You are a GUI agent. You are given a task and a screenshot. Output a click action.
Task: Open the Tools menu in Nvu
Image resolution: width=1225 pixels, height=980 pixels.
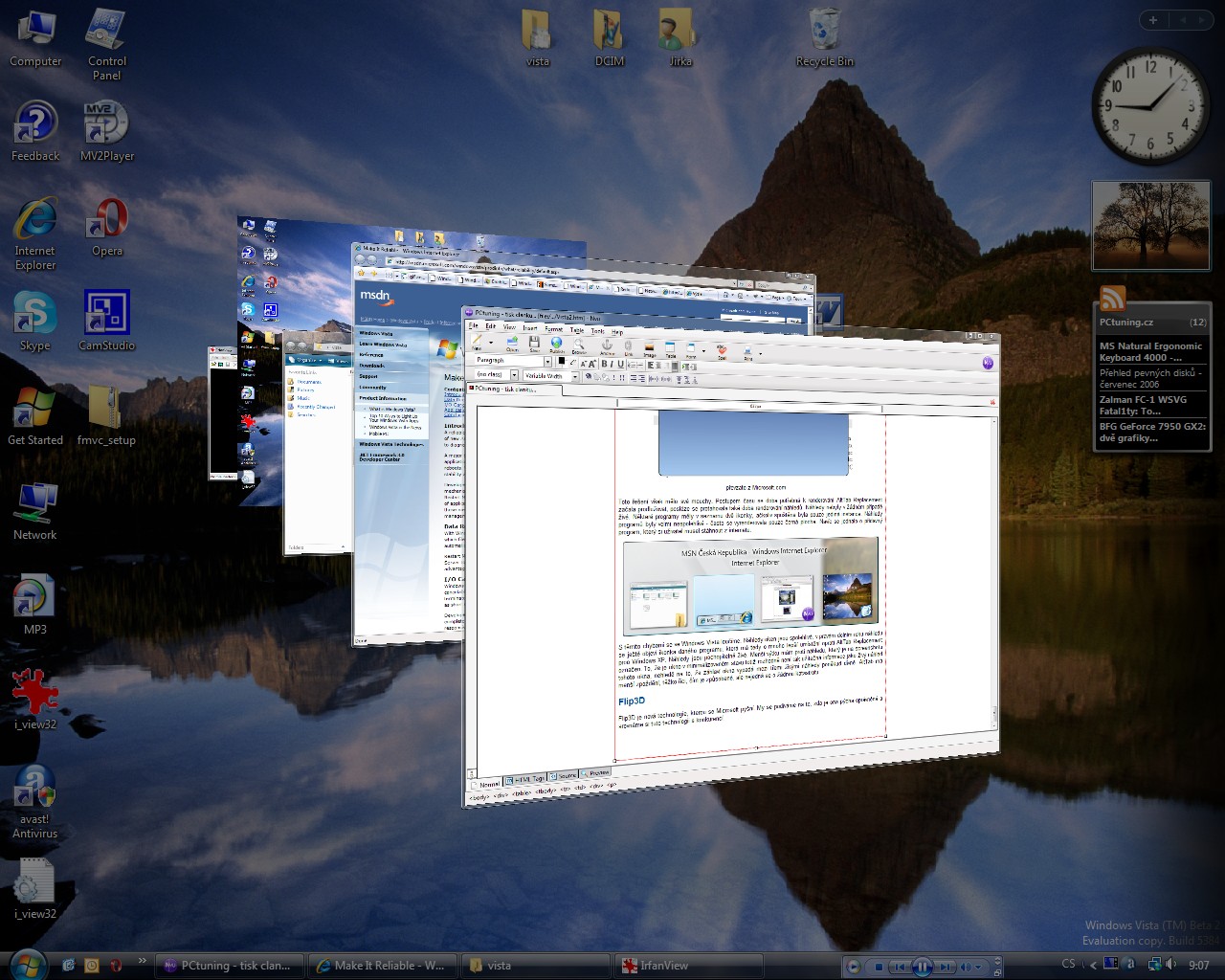tap(598, 331)
